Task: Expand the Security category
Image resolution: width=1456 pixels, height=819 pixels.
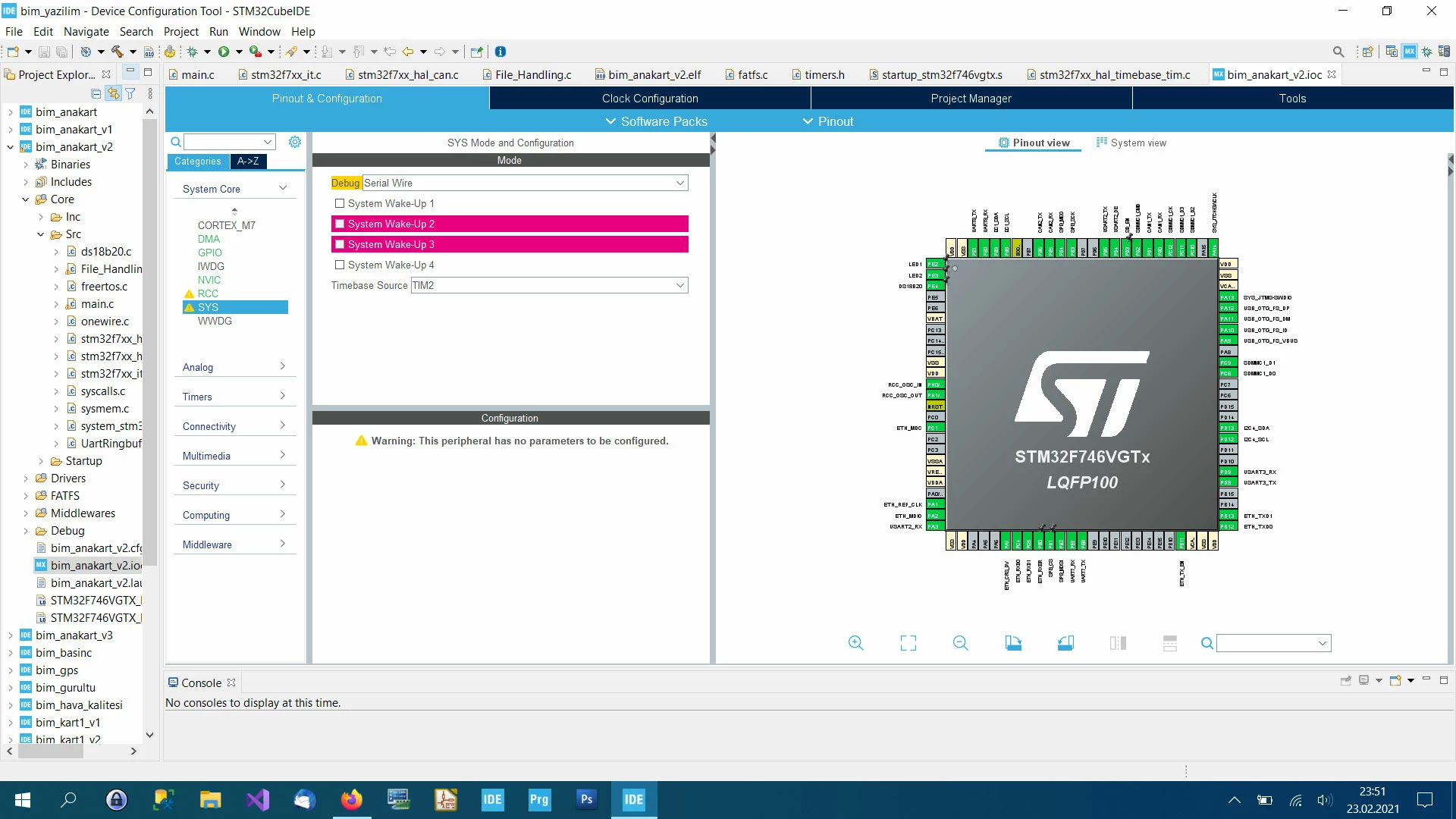Action: coord(234,485)
